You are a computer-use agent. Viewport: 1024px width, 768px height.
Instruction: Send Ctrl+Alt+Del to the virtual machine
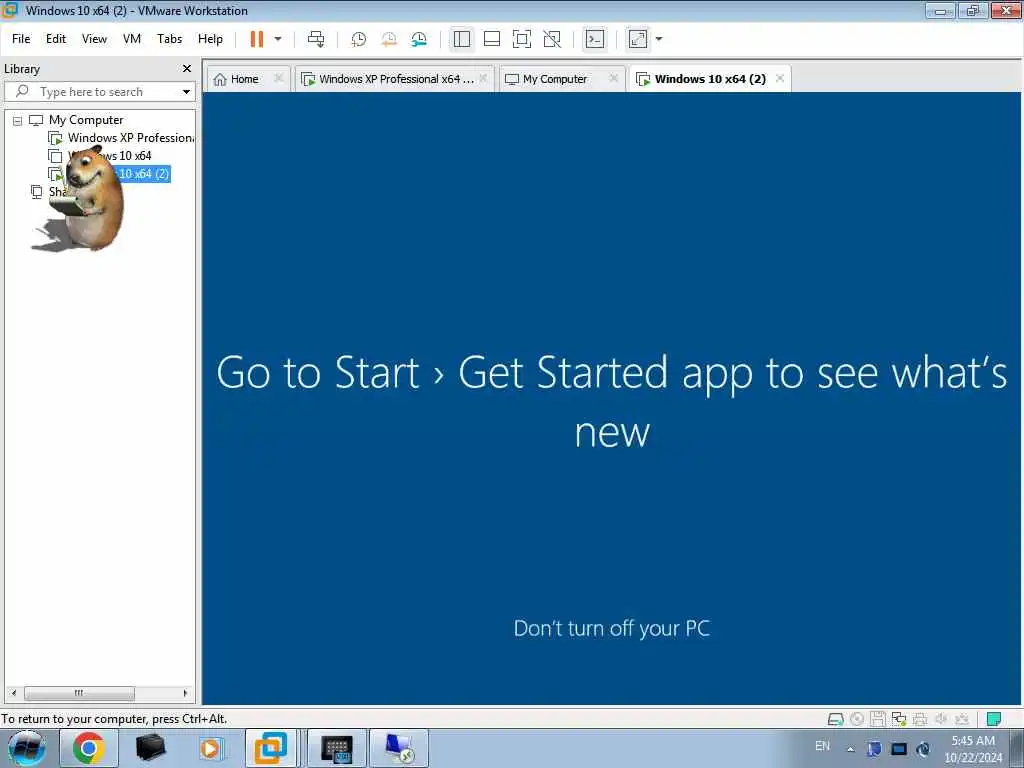(316, 39)
